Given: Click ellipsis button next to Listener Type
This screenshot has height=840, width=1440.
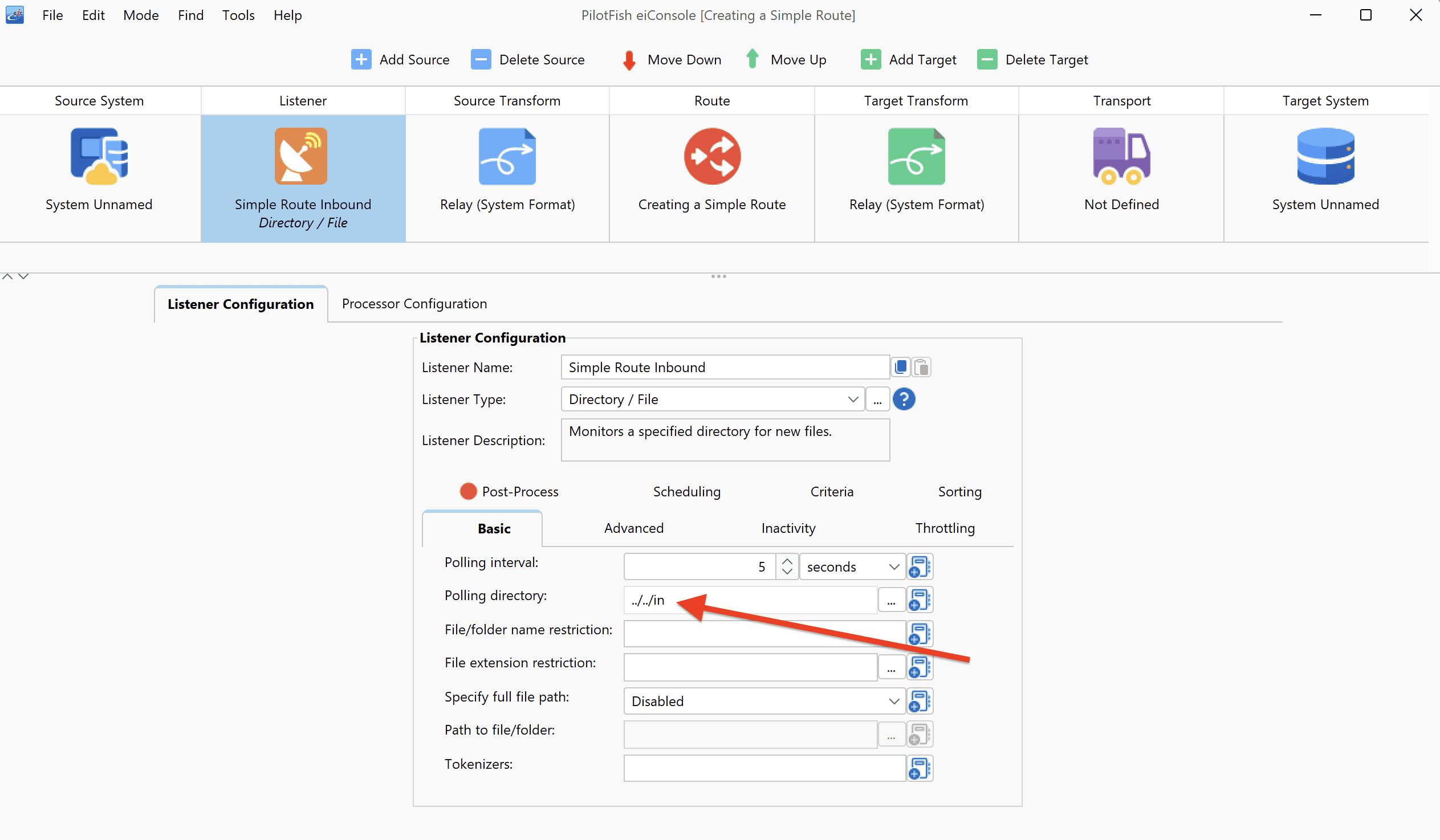Looking at the screenshot, I should click(877, 399).
